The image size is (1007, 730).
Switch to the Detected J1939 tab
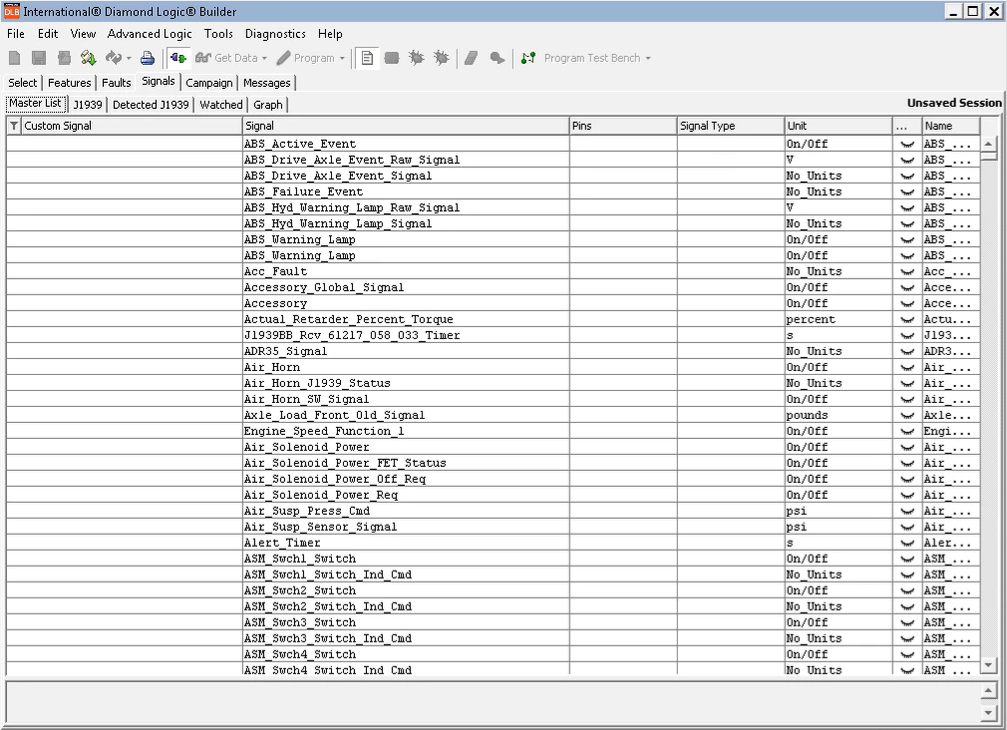(x=150, y=104)
